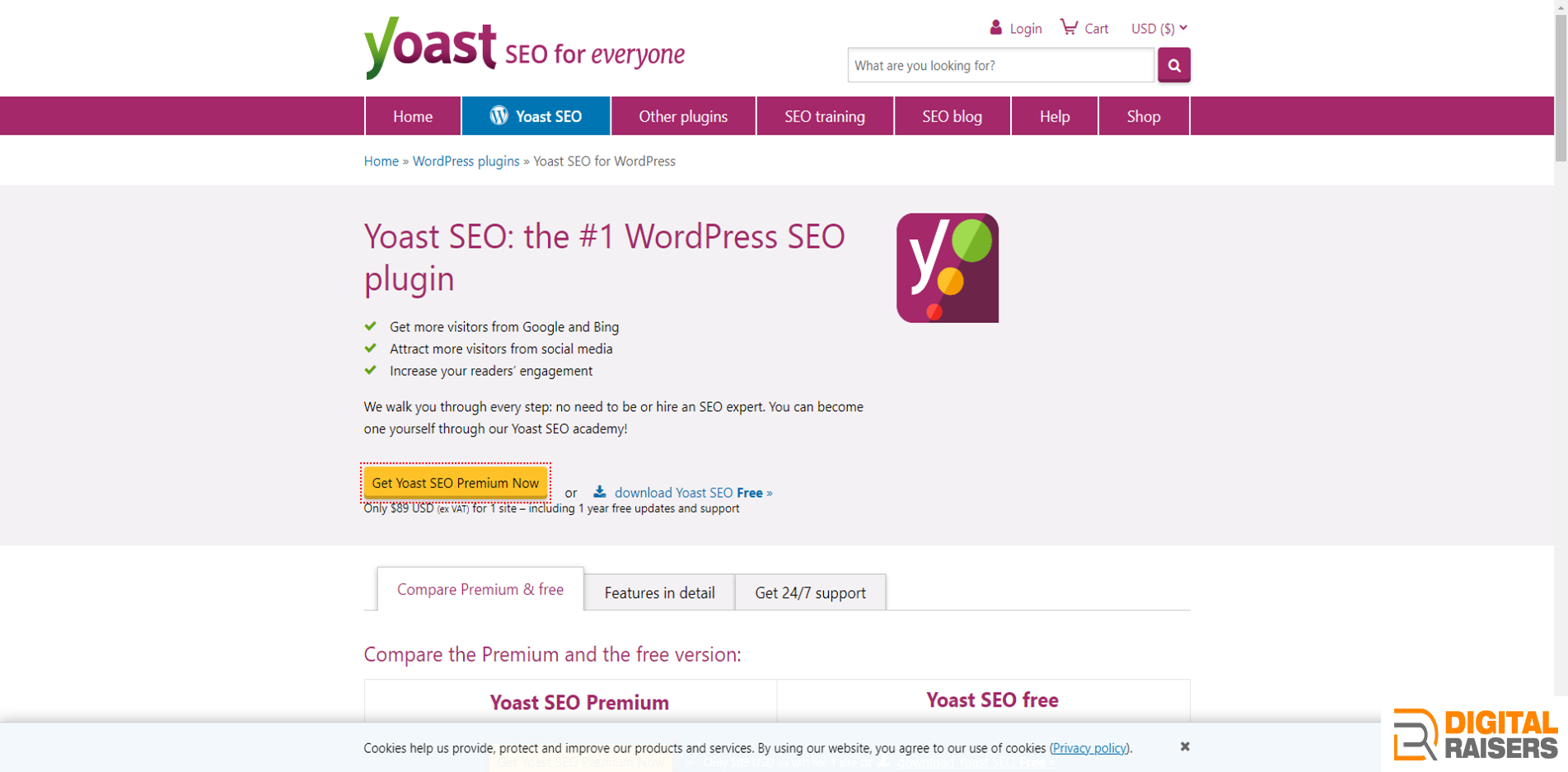Open the Privacy policy link
The image size is (1568, 772).
pos(1089,748)
